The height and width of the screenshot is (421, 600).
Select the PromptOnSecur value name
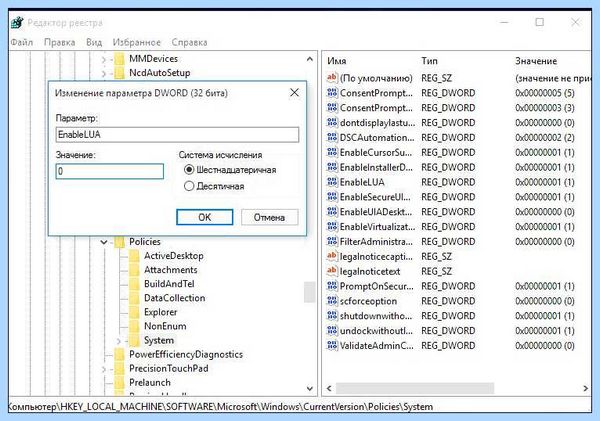pyautogui.click(x=377, y=286)
